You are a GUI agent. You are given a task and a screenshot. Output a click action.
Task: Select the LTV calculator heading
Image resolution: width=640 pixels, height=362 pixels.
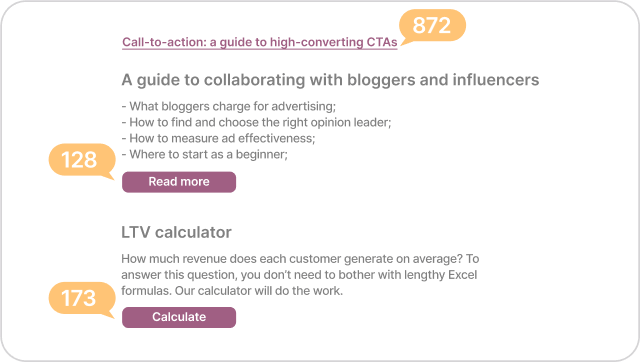176,232
